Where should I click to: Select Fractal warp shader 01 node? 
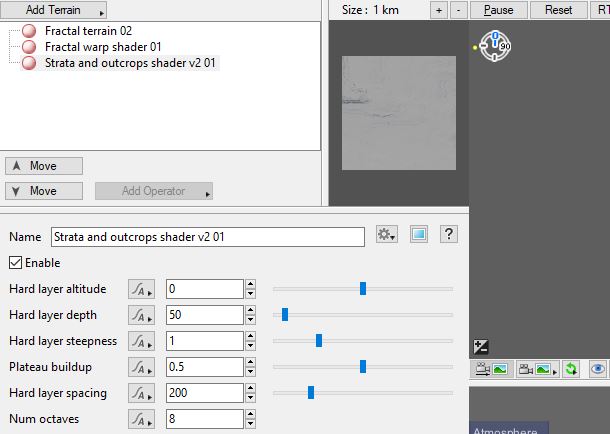(103, 47)
